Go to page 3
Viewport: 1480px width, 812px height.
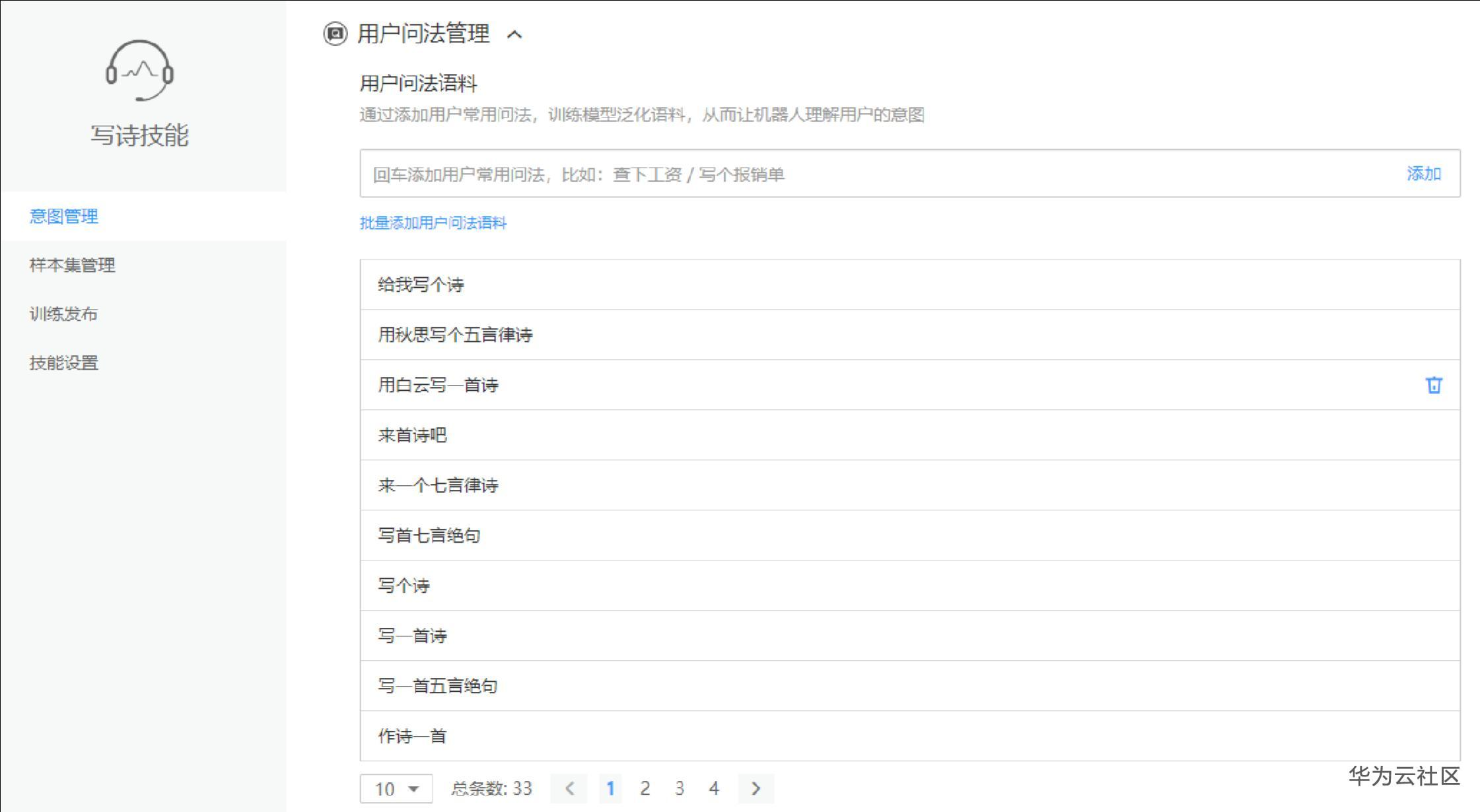point(680,788)
